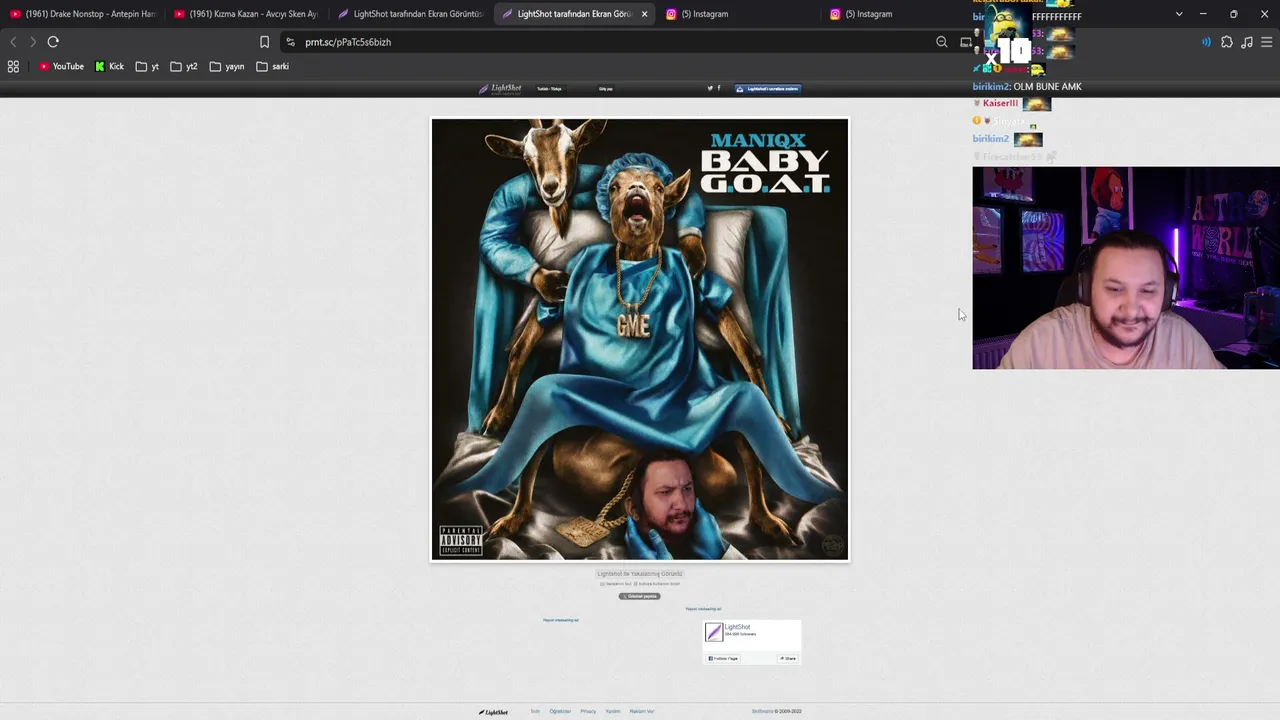Click the LightShot logo in page header
This screenshot has width=1280, height=720.
point(500,89)
